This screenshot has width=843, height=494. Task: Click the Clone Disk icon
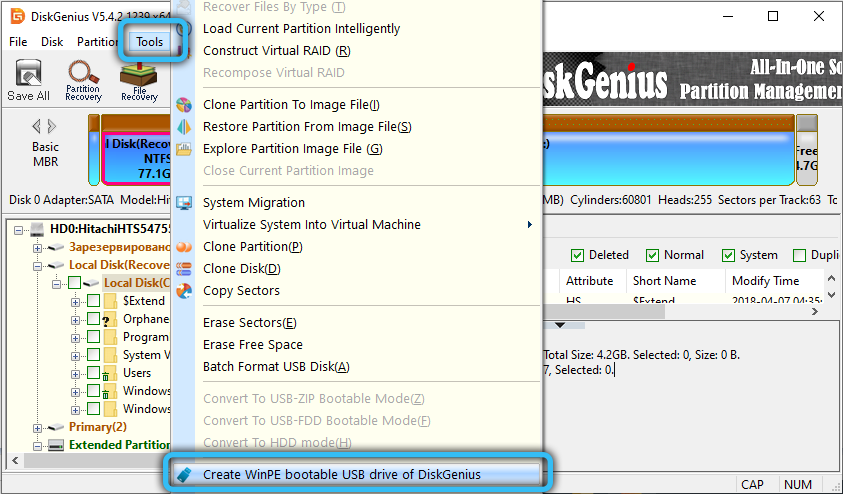click(183, 269)
